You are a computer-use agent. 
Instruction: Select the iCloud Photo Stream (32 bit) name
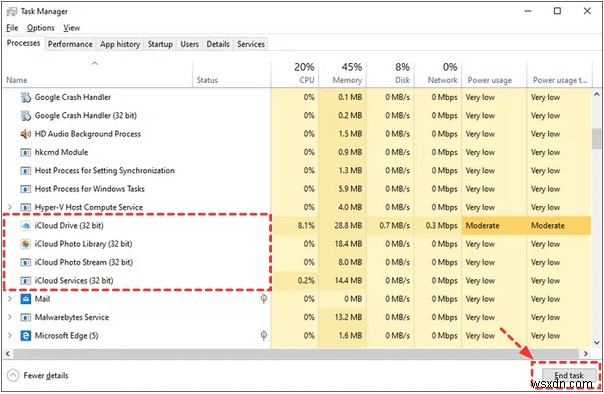click(84, 263)
